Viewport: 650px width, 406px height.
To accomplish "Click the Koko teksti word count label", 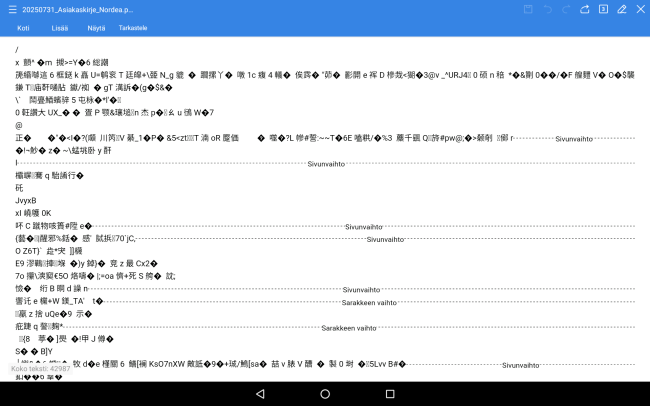I will (x=40, y=369).
